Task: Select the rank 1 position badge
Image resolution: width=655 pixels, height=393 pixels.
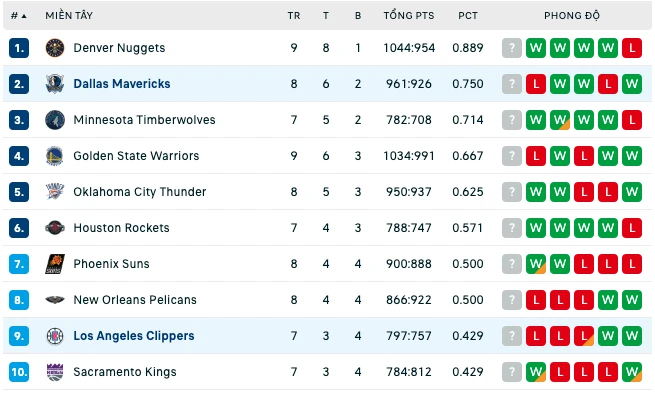Action: [19, 48]
